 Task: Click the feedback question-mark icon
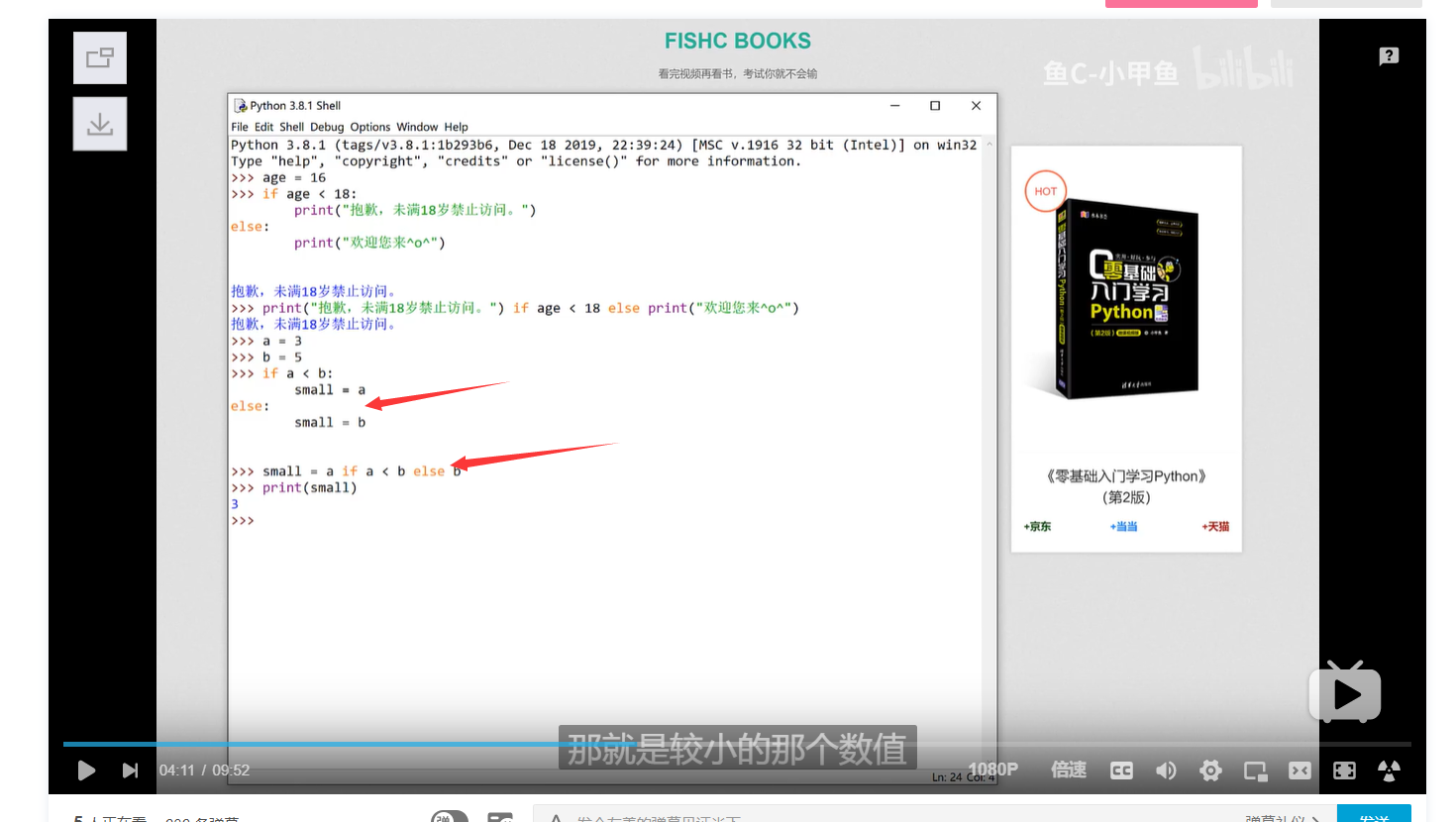1389,56
